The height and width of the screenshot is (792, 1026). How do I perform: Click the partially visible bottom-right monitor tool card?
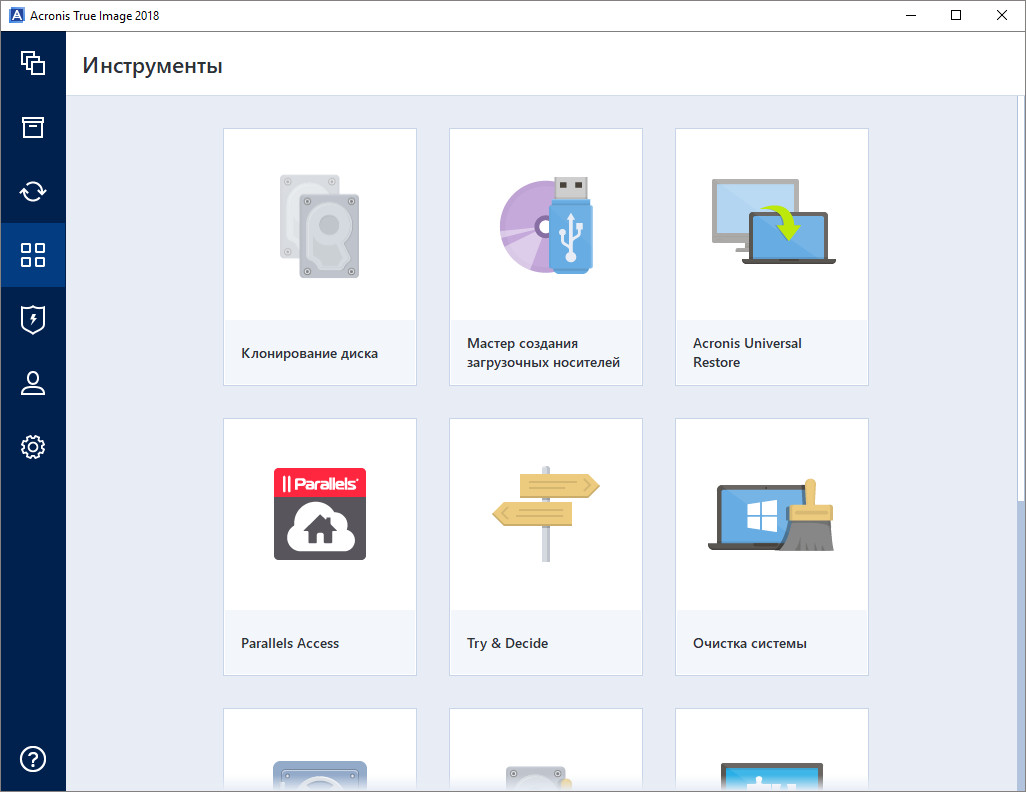point(772,750)
